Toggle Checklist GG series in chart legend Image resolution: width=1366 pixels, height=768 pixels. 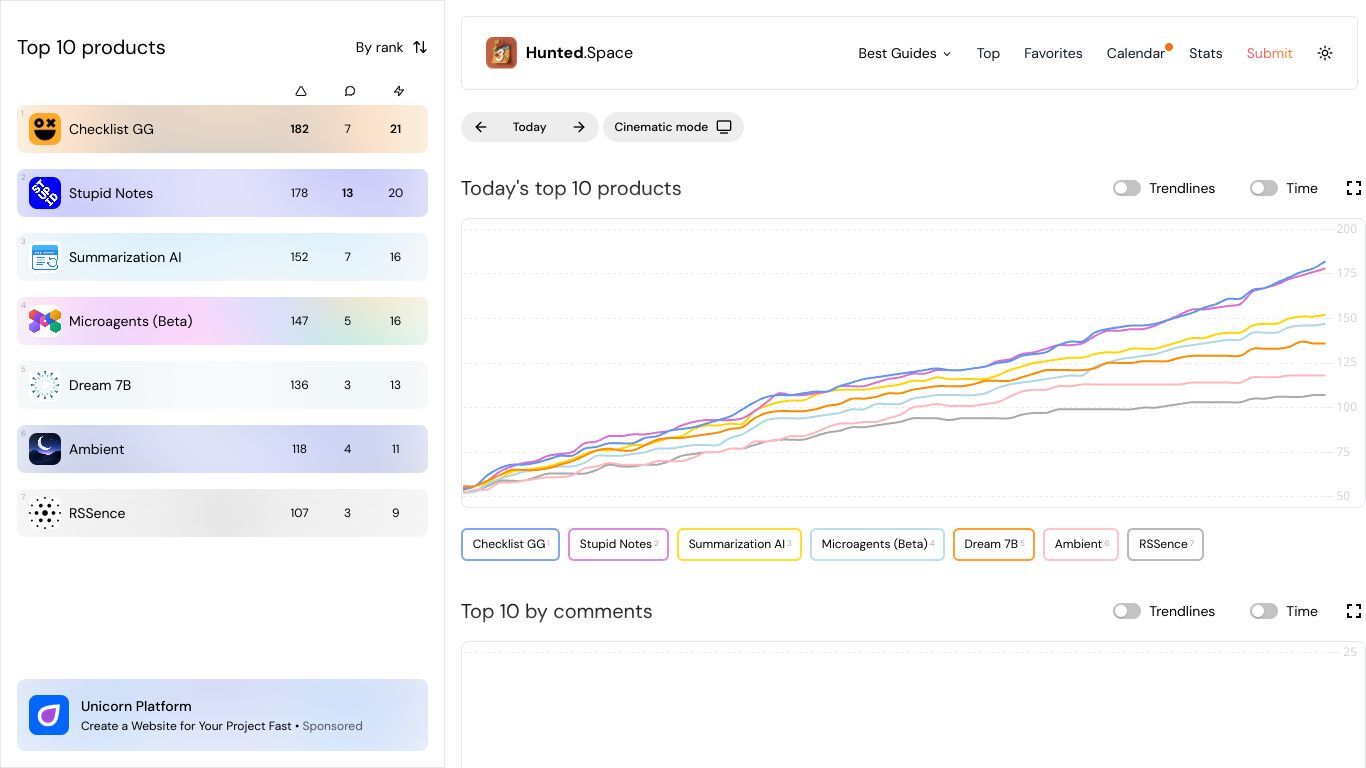510,544
